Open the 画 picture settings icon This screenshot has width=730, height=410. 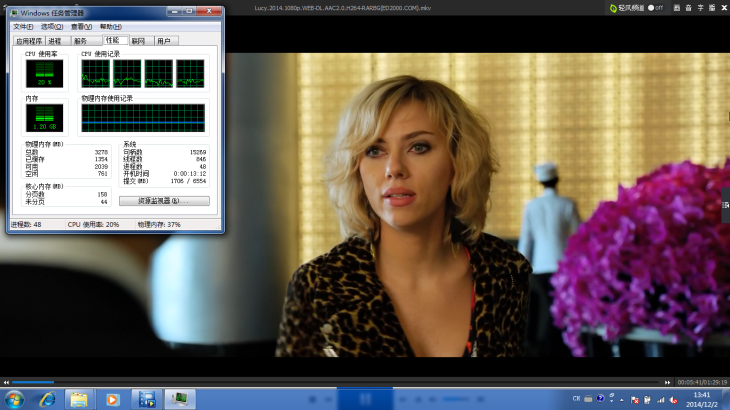pos(675,7)
